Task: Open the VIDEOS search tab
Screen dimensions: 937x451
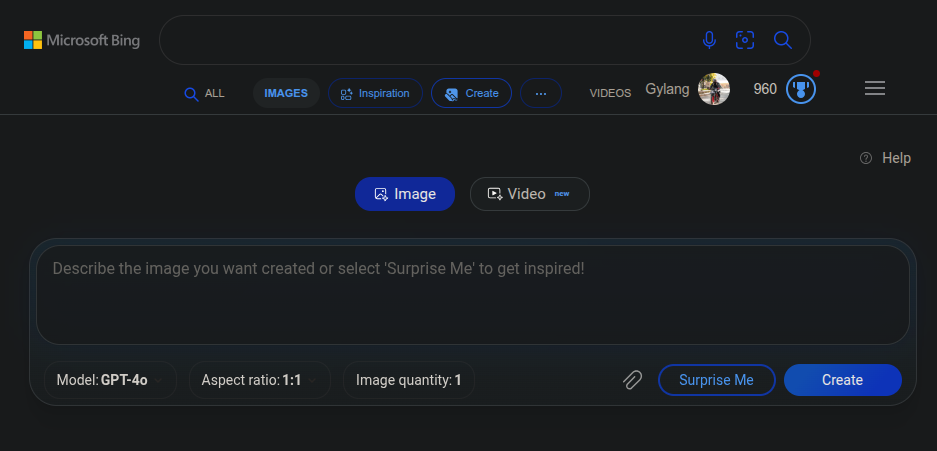Action: click(x=610, y=93)
